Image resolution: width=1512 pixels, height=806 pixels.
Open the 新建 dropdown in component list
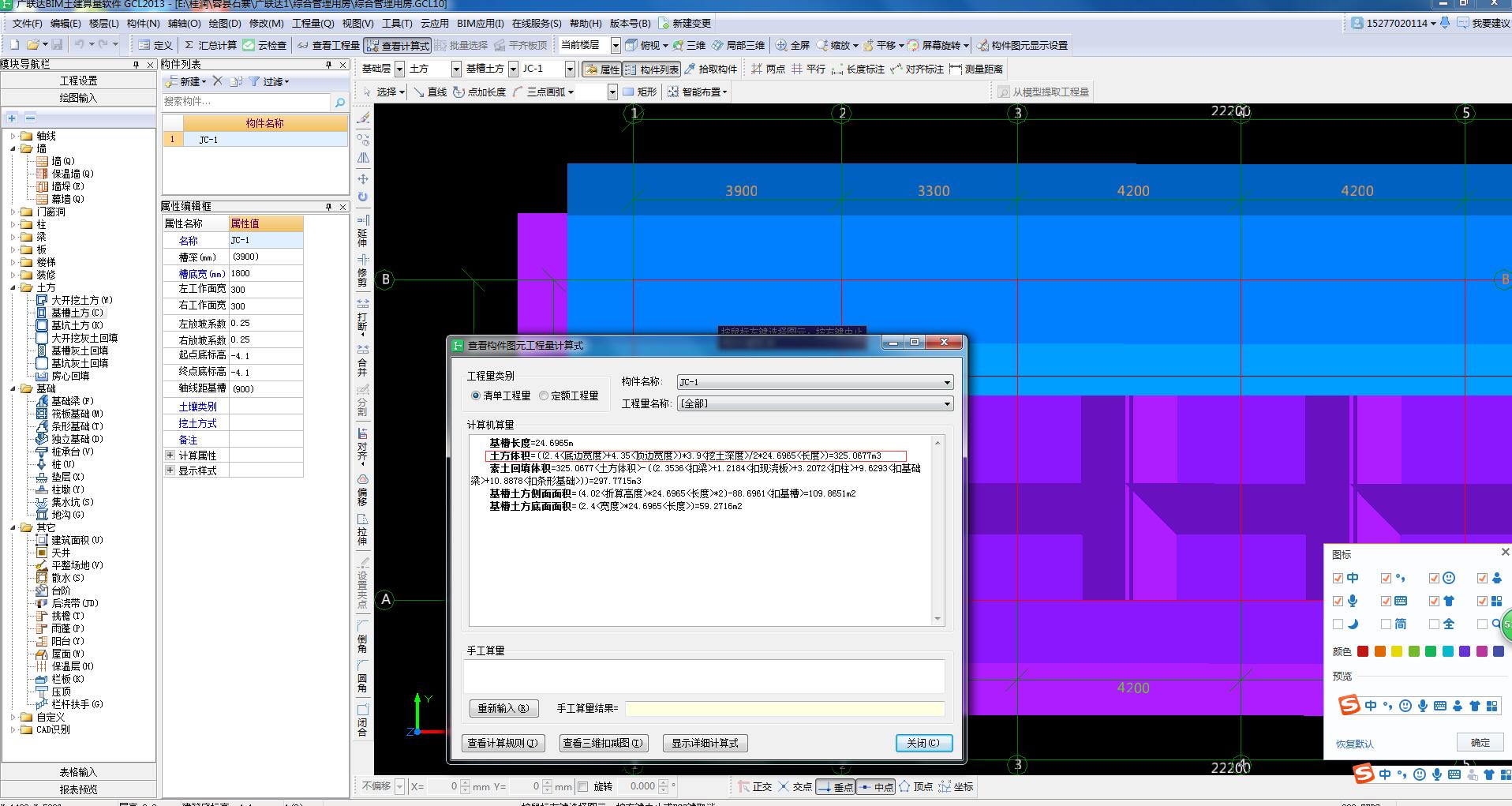[x=186, y=81]
